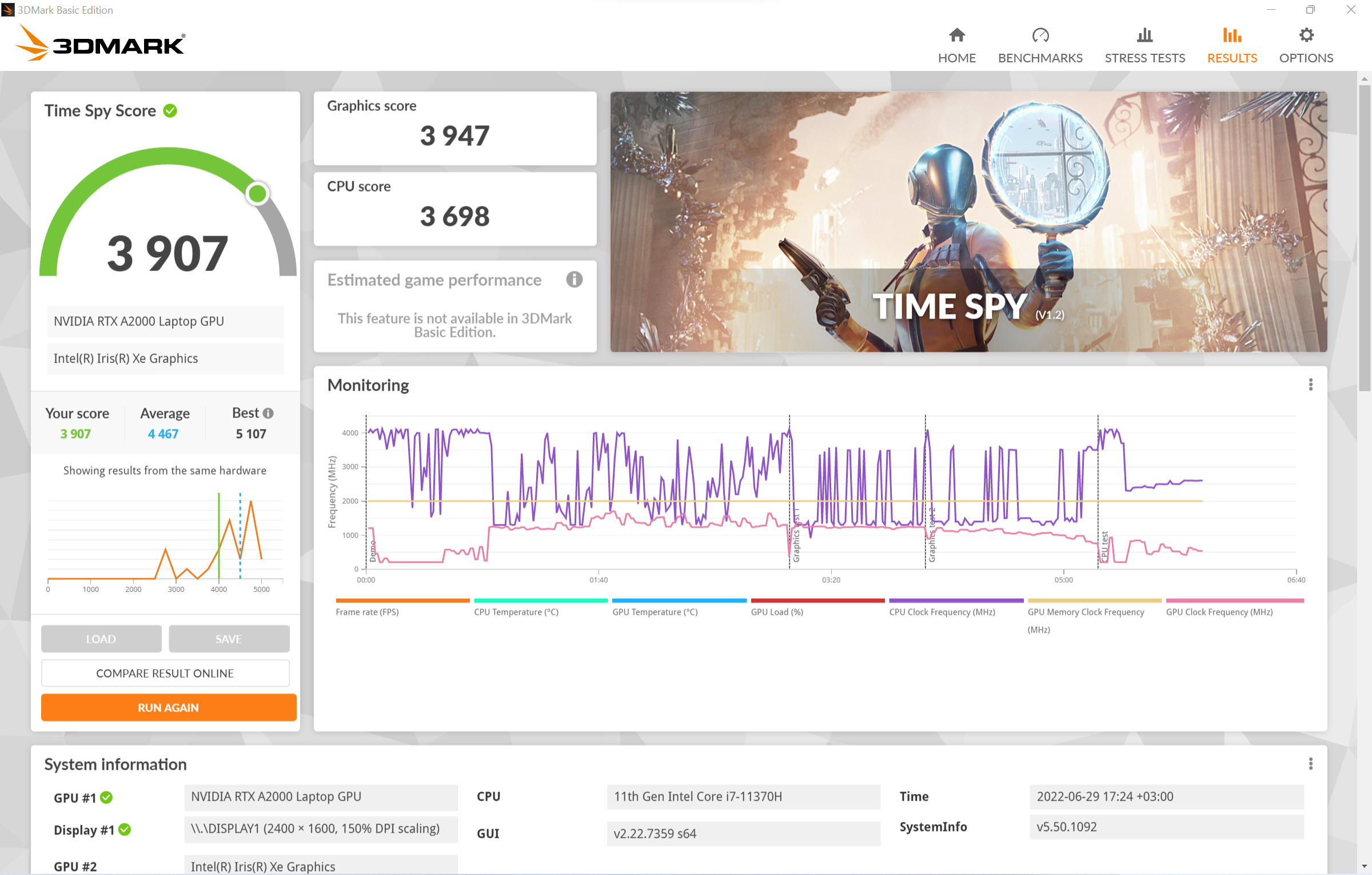This screenshot has width=1372, height=875.
Task: Open the Monitoring panel three-dot menu
Action: tap(1310, 385)
